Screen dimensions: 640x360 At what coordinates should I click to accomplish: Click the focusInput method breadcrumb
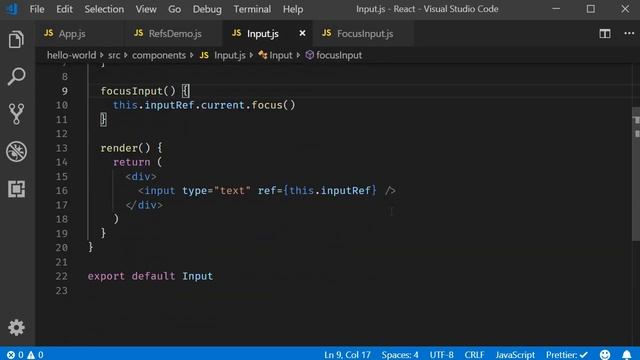[334, 55]
